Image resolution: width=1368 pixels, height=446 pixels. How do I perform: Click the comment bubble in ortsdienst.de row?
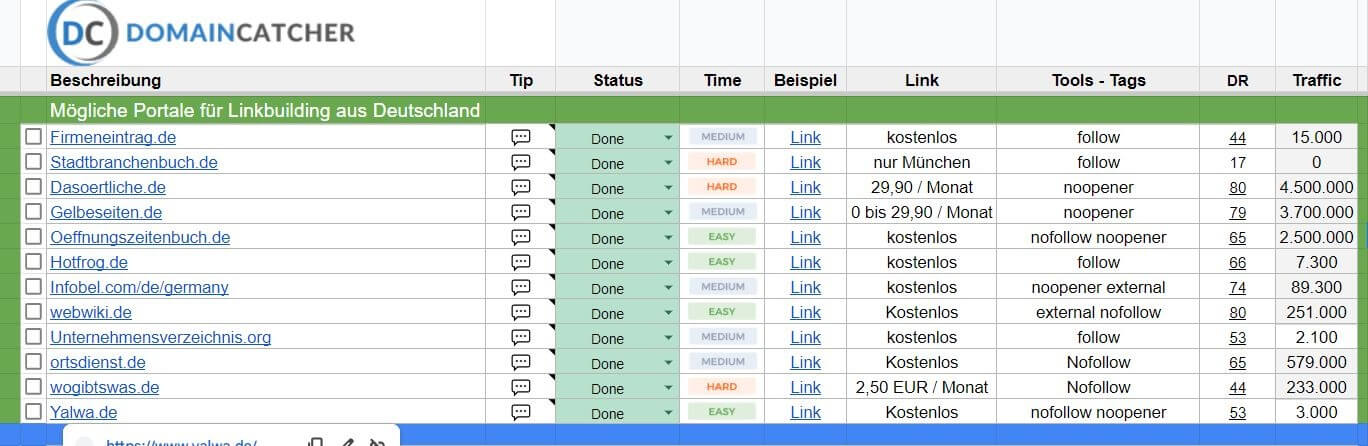tap(520, 362)
